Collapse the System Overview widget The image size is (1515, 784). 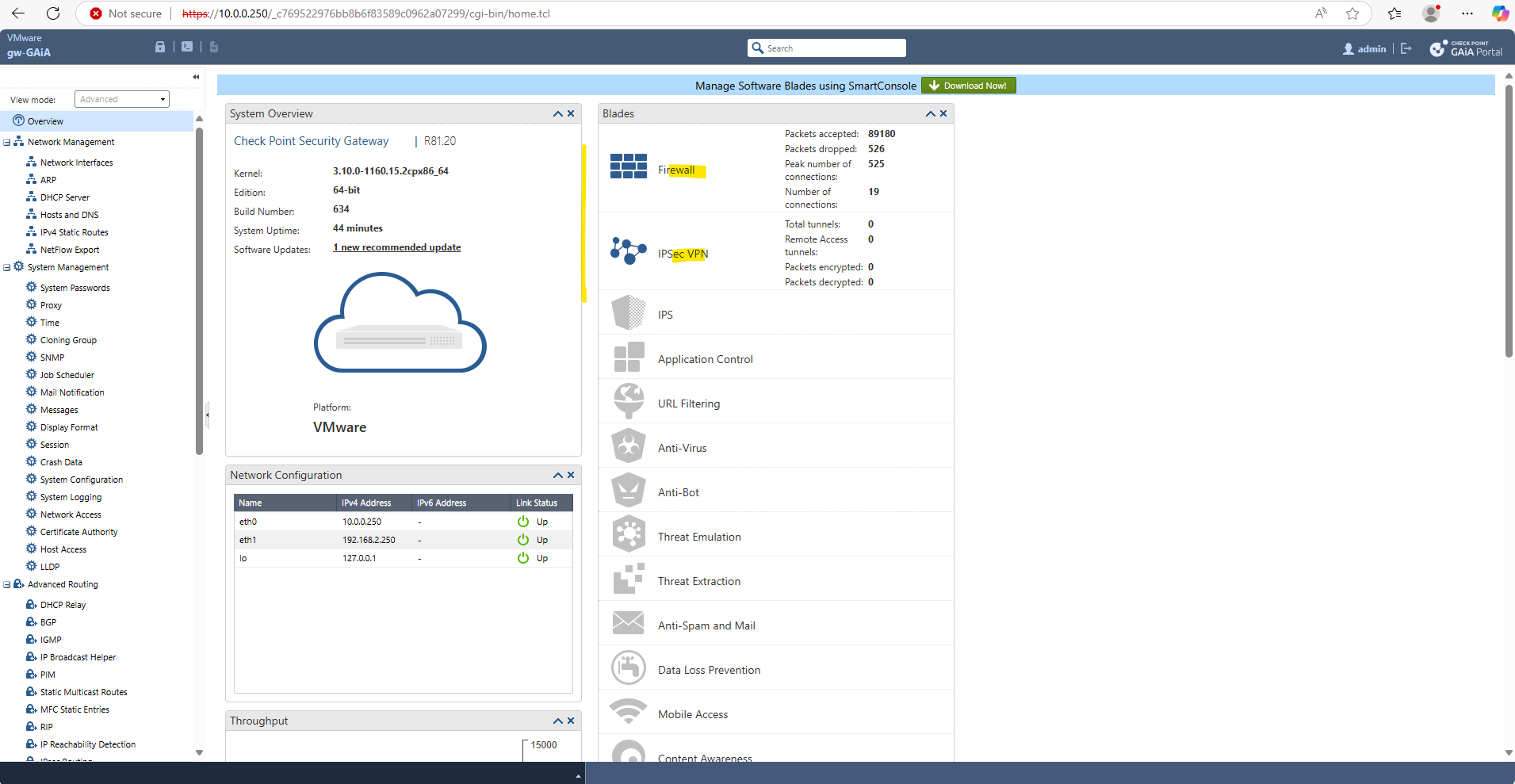coord(558,114)
